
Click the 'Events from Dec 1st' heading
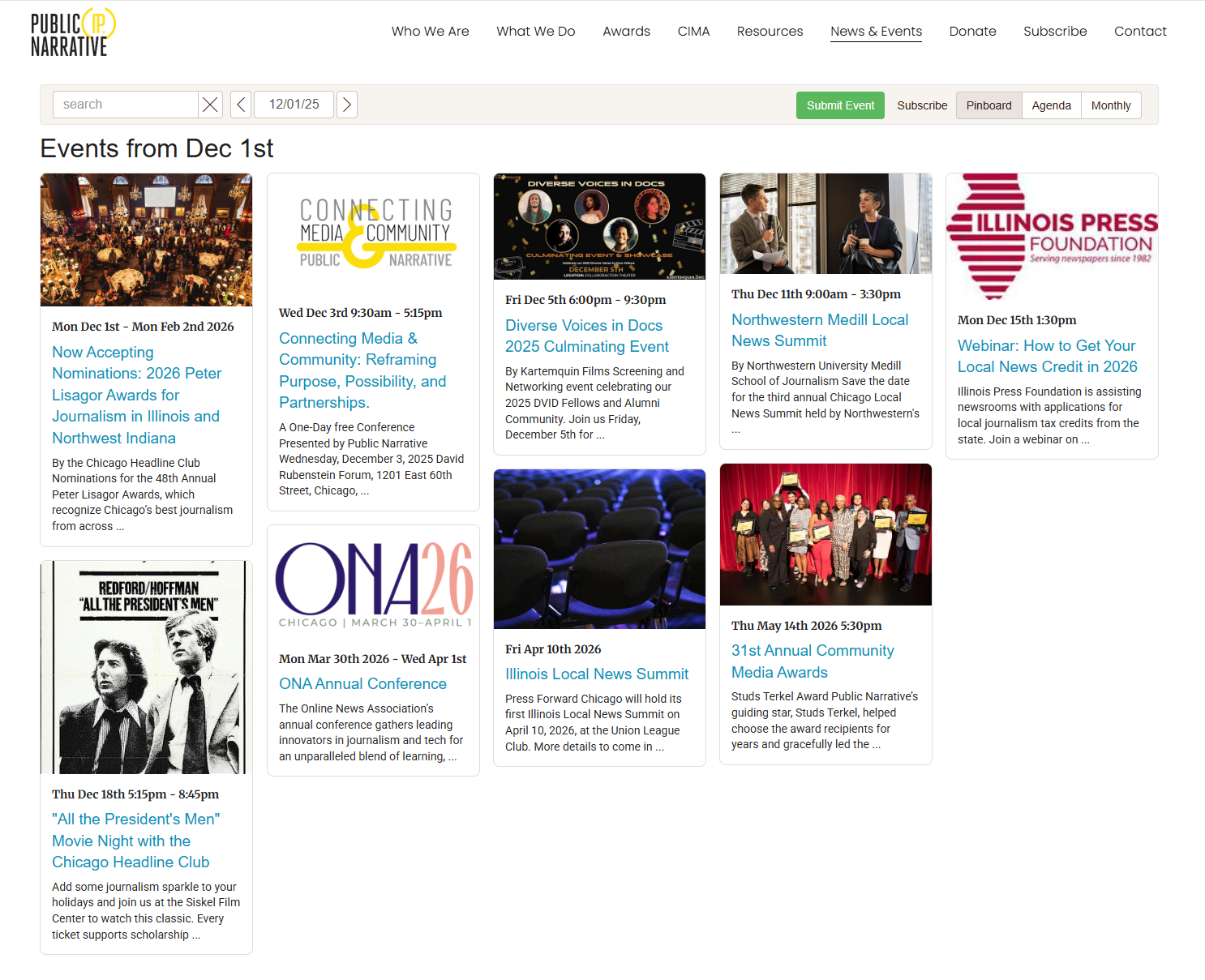click(157, 148)
